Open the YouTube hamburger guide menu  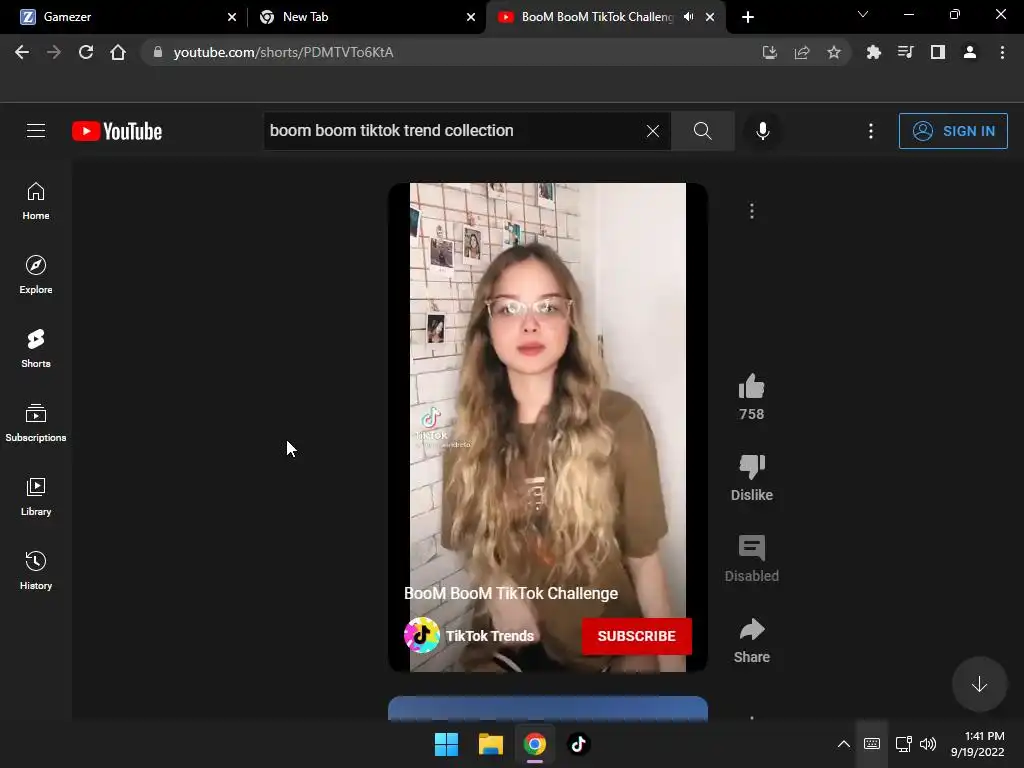tap(36, 131)
